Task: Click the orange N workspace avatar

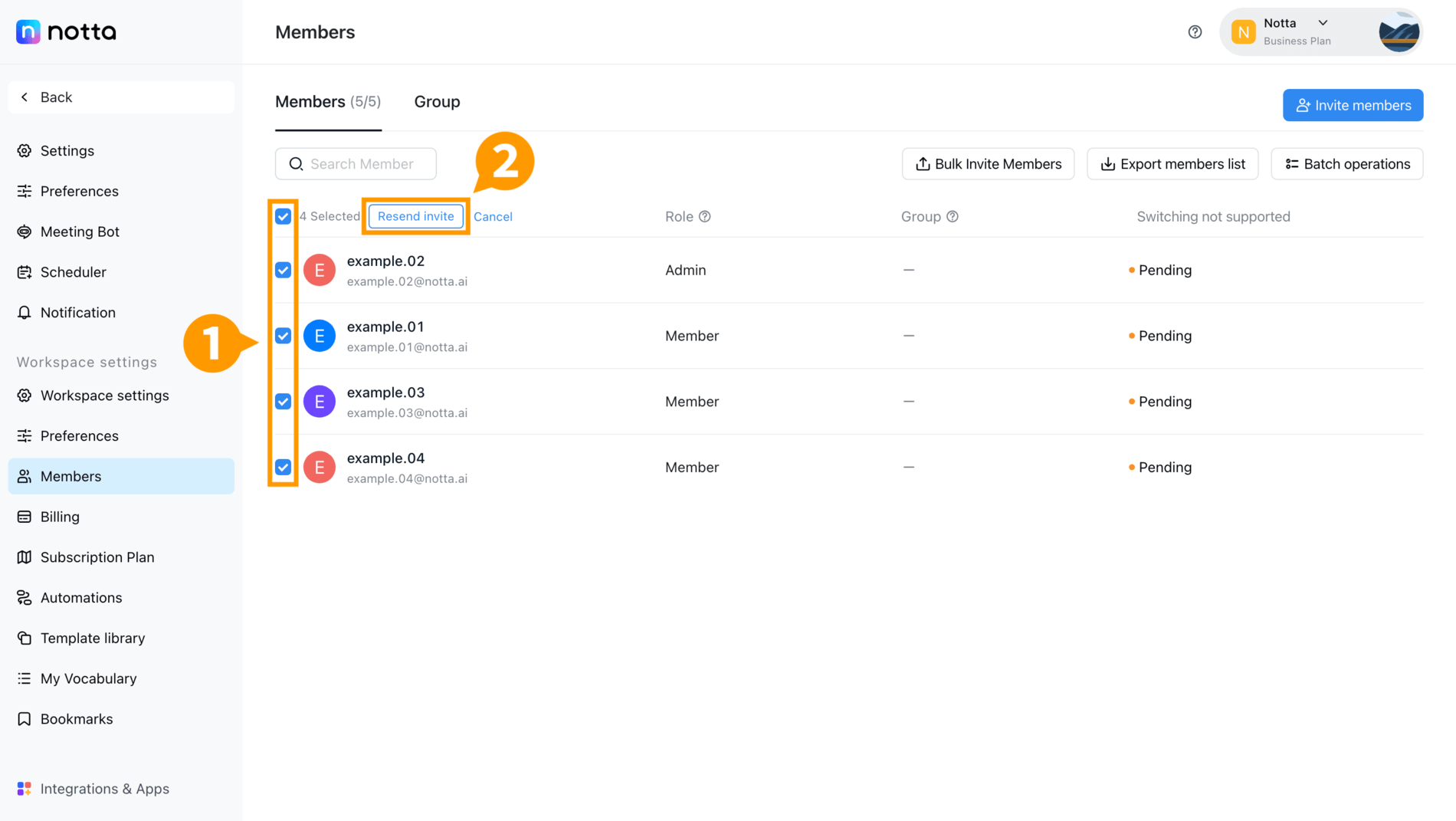Action: [1243, 32]
